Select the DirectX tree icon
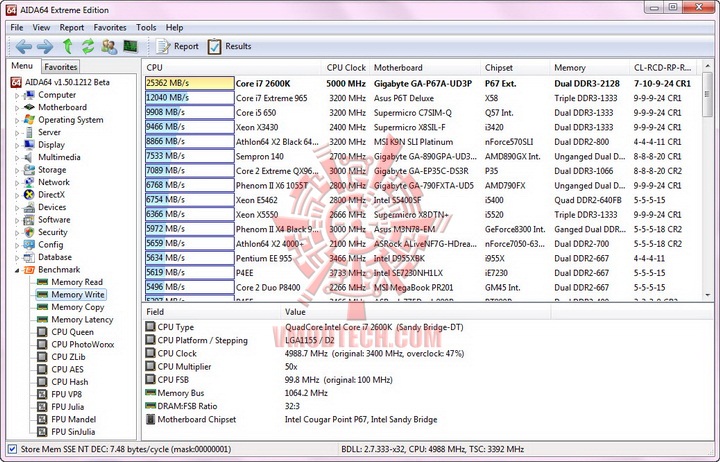The width and height of the screenshot is (720, 462). coord(29,195)
